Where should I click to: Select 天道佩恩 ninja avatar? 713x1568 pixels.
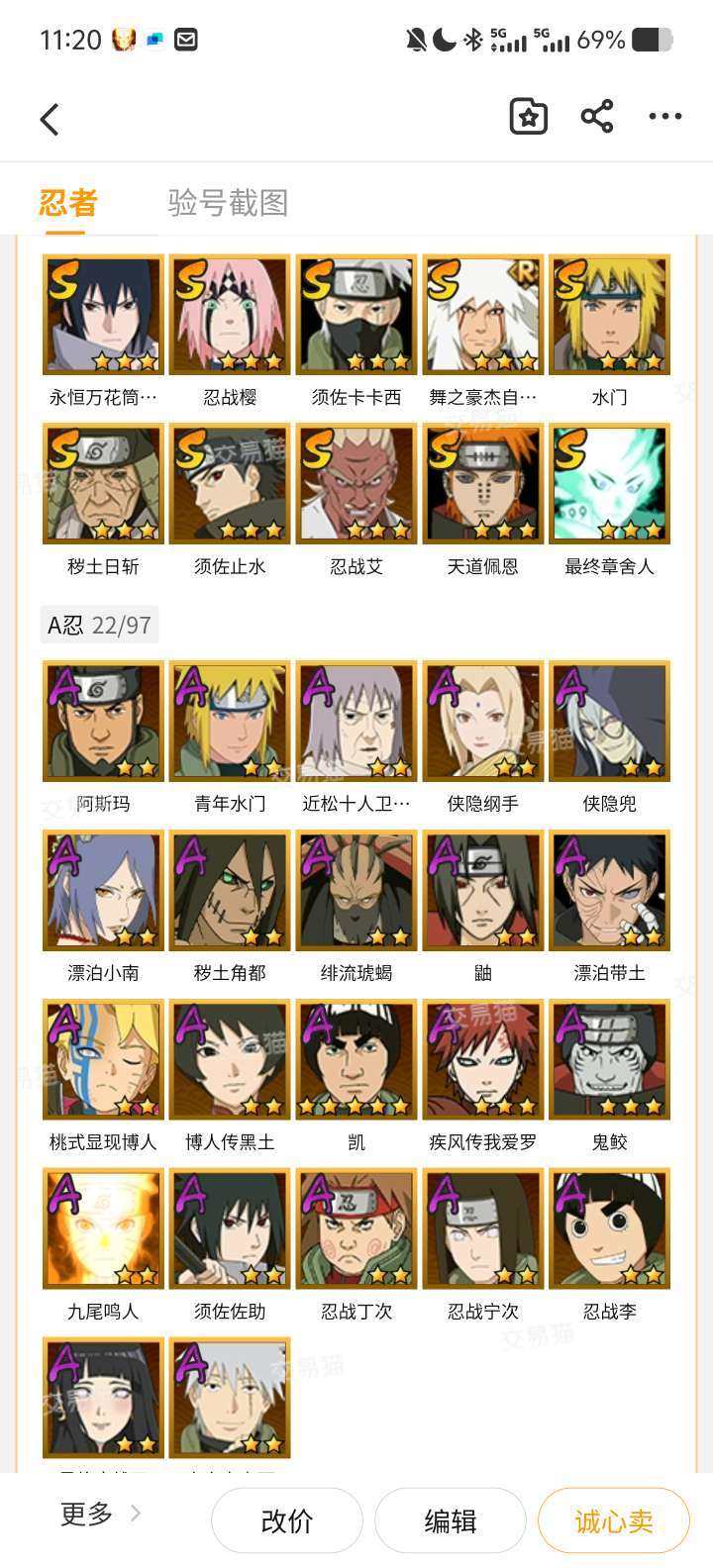pyautogui.click(x=483, y=484)
